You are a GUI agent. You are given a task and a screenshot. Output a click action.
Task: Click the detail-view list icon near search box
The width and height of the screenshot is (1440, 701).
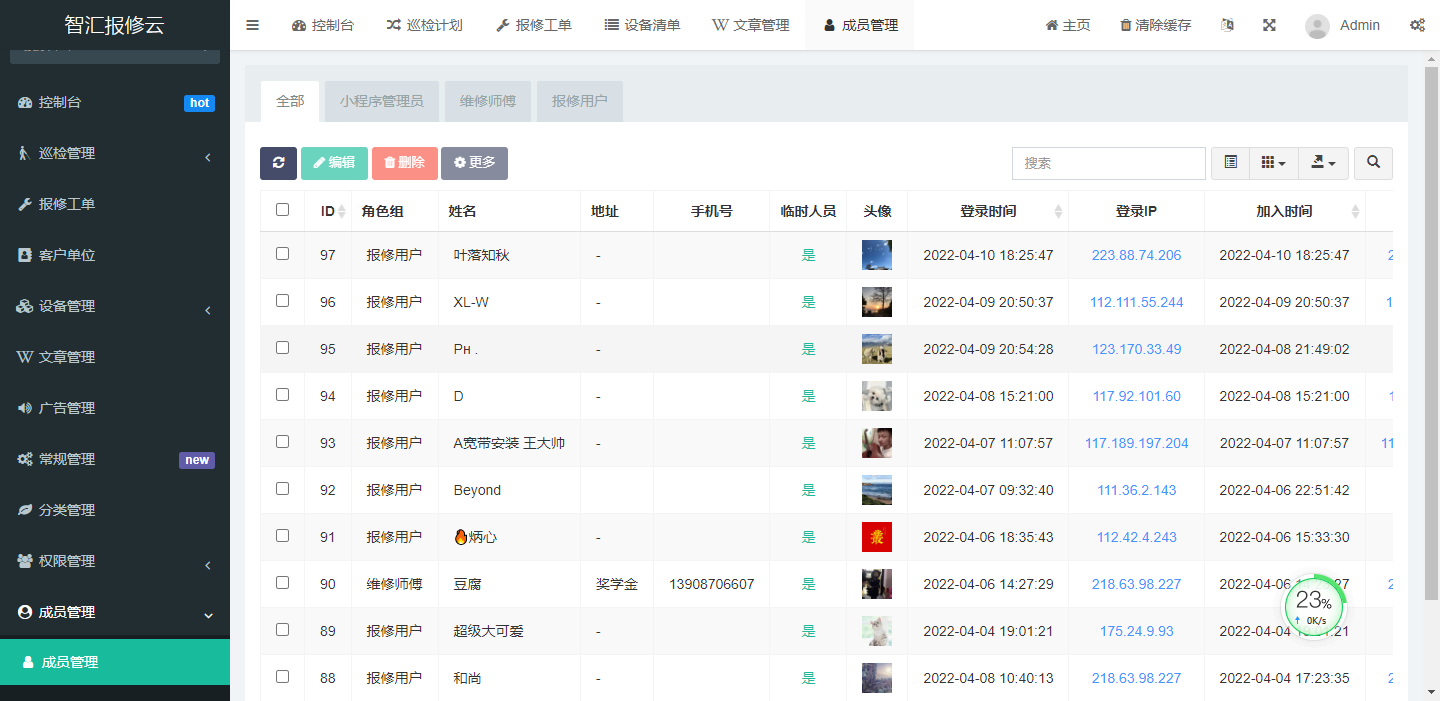[x=1230, y=162]
